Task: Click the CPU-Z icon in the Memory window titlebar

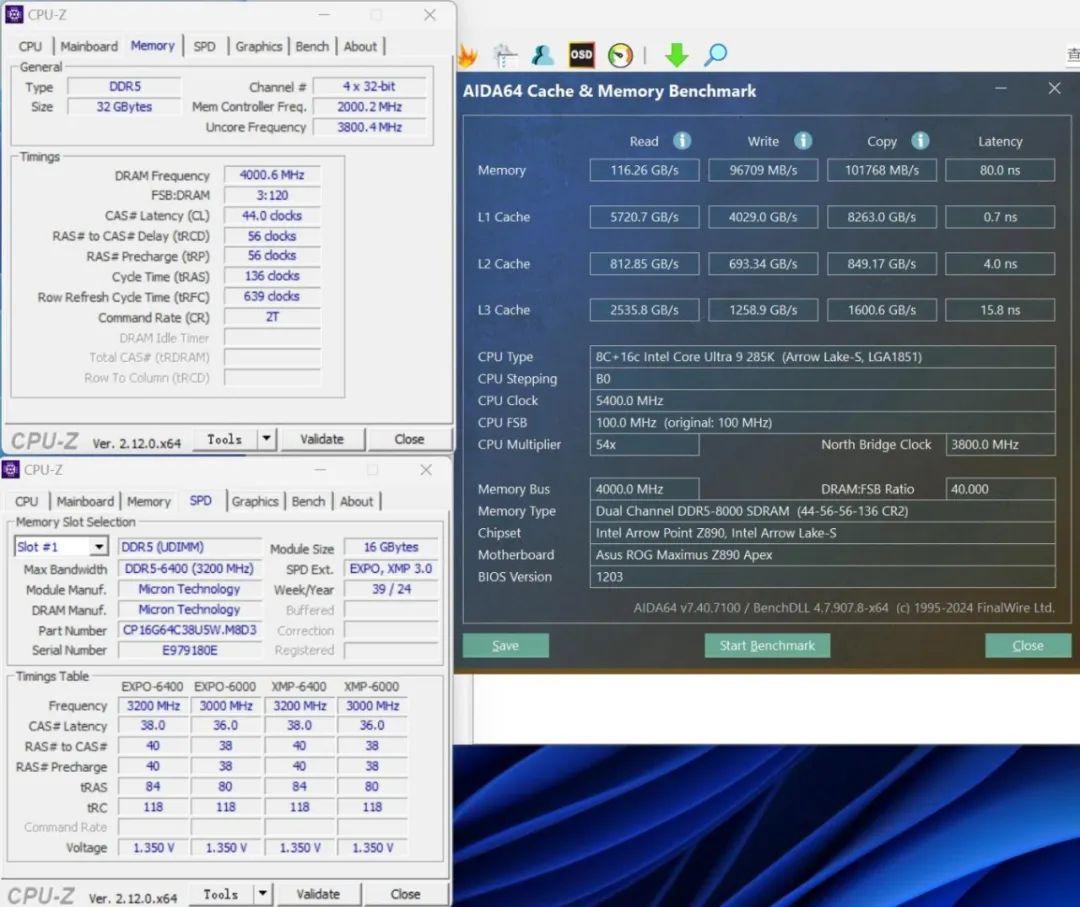Action: click(x=13, y=14)
